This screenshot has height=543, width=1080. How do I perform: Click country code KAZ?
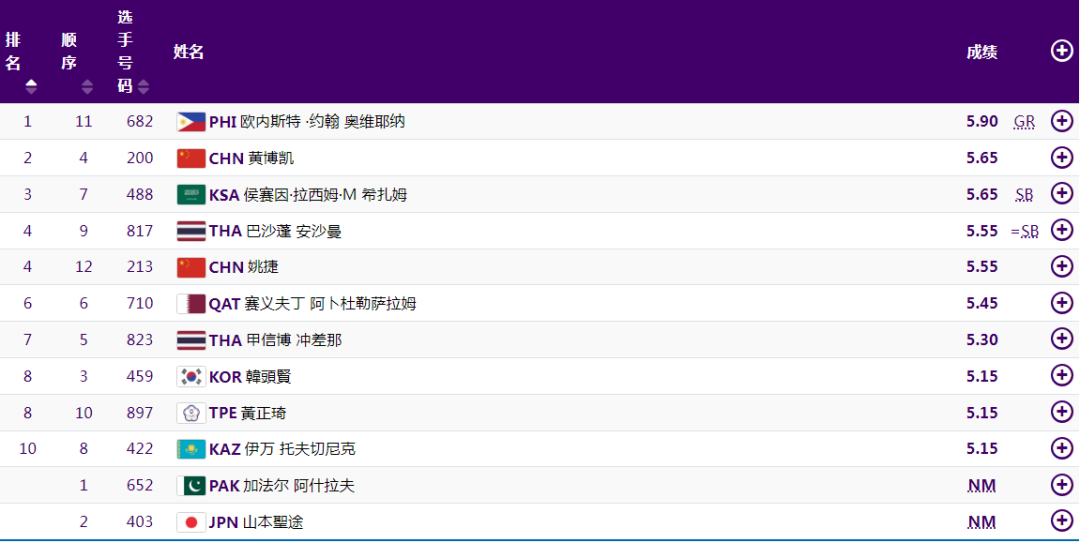(x=225, y=449)
